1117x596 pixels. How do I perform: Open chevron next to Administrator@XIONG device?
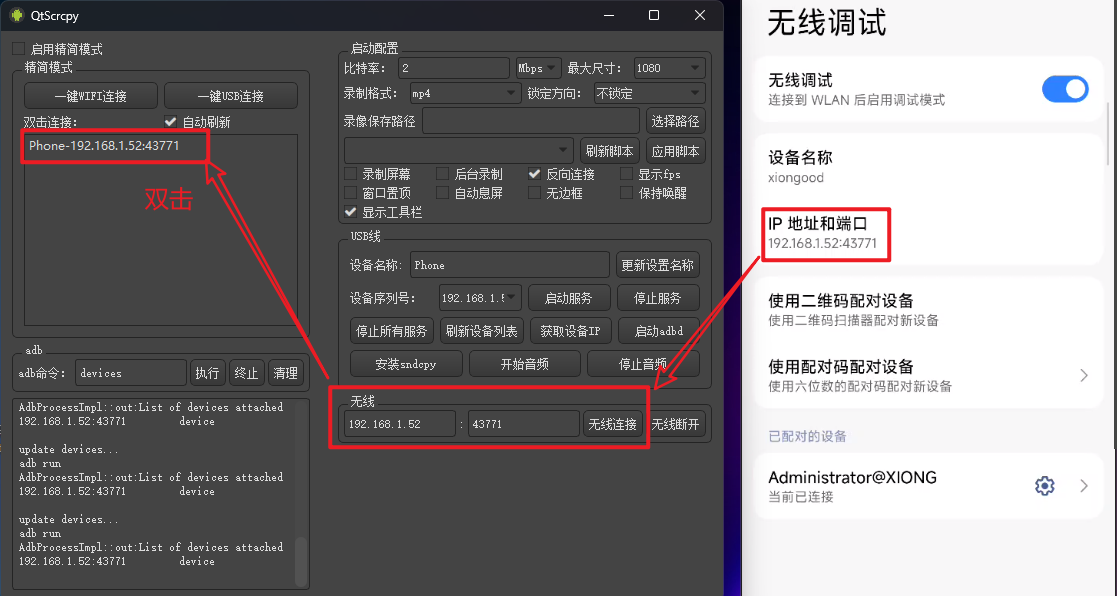click(x=1084, y=486)
